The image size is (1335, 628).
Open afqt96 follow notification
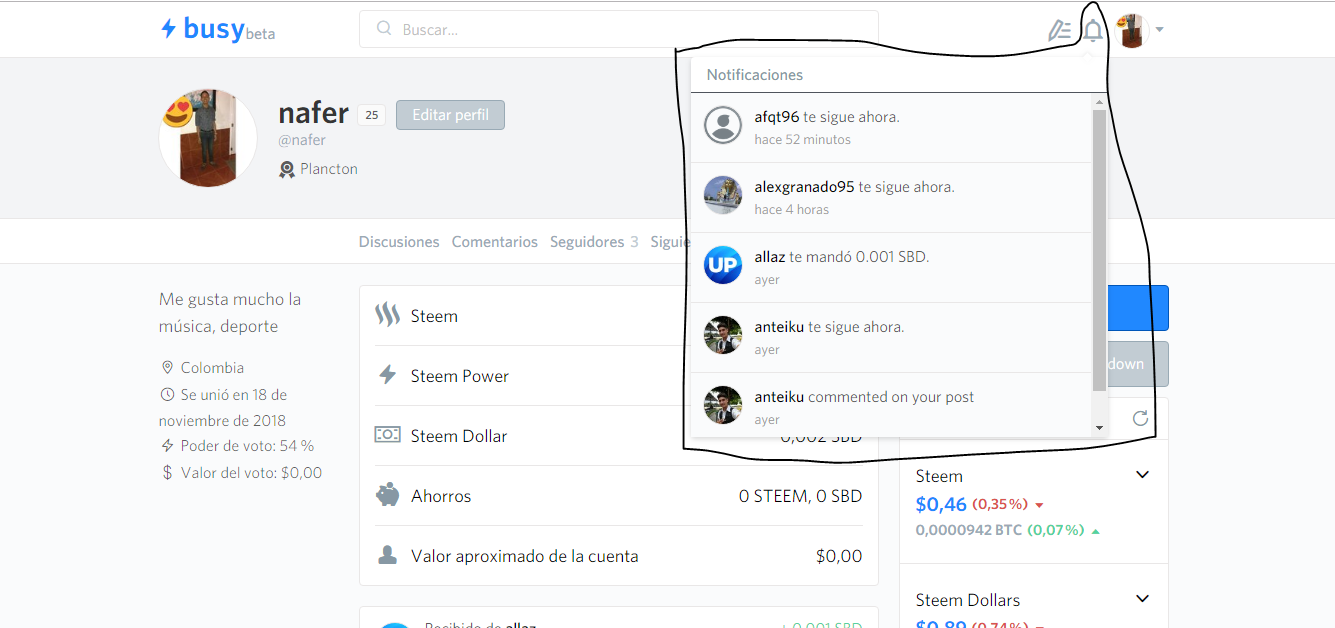coord(890,128)
